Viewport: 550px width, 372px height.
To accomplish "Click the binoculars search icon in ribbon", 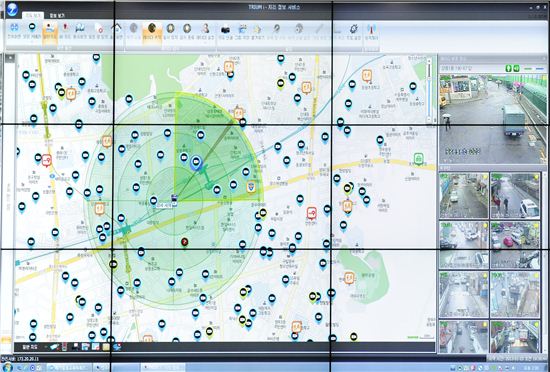I will point(14,28).
